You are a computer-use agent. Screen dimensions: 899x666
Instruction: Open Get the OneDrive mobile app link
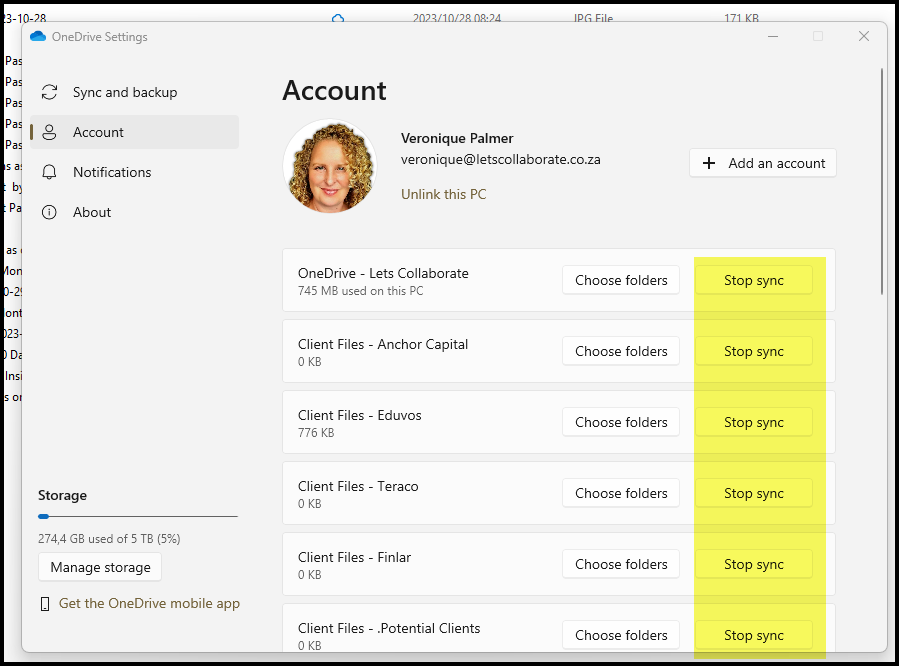149,603
